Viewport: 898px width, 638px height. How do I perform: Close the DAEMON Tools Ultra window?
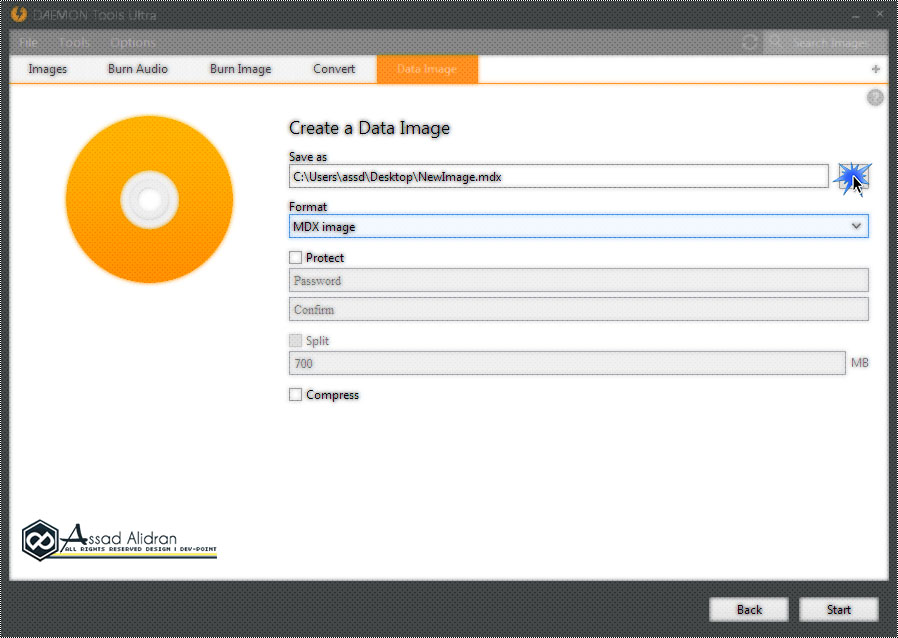880,14
